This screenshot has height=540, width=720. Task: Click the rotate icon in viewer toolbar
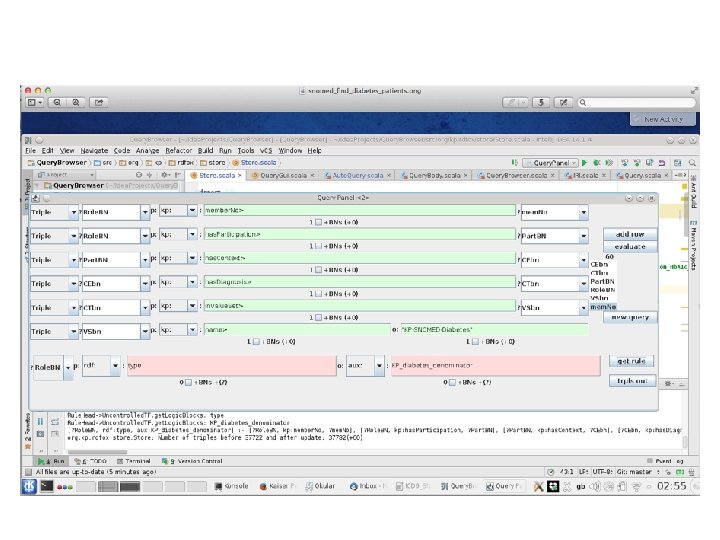click(541, 102)
